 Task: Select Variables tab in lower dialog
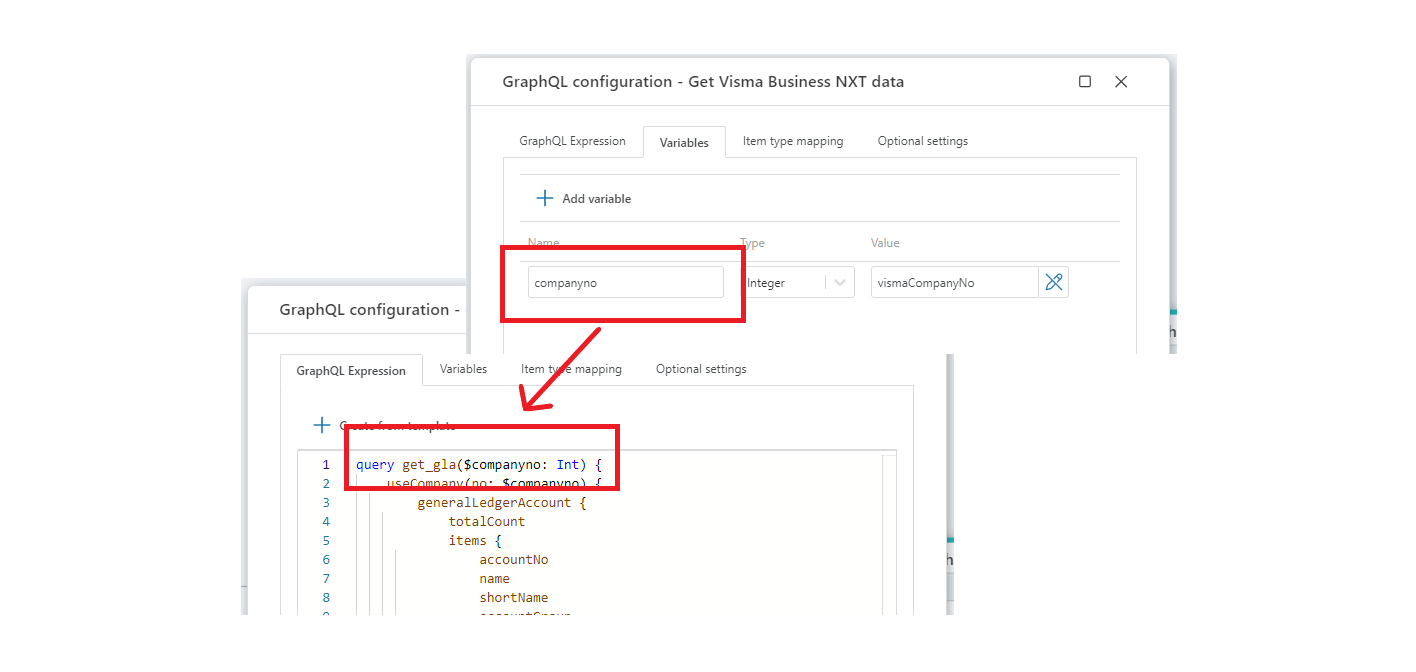coord(464,369)
